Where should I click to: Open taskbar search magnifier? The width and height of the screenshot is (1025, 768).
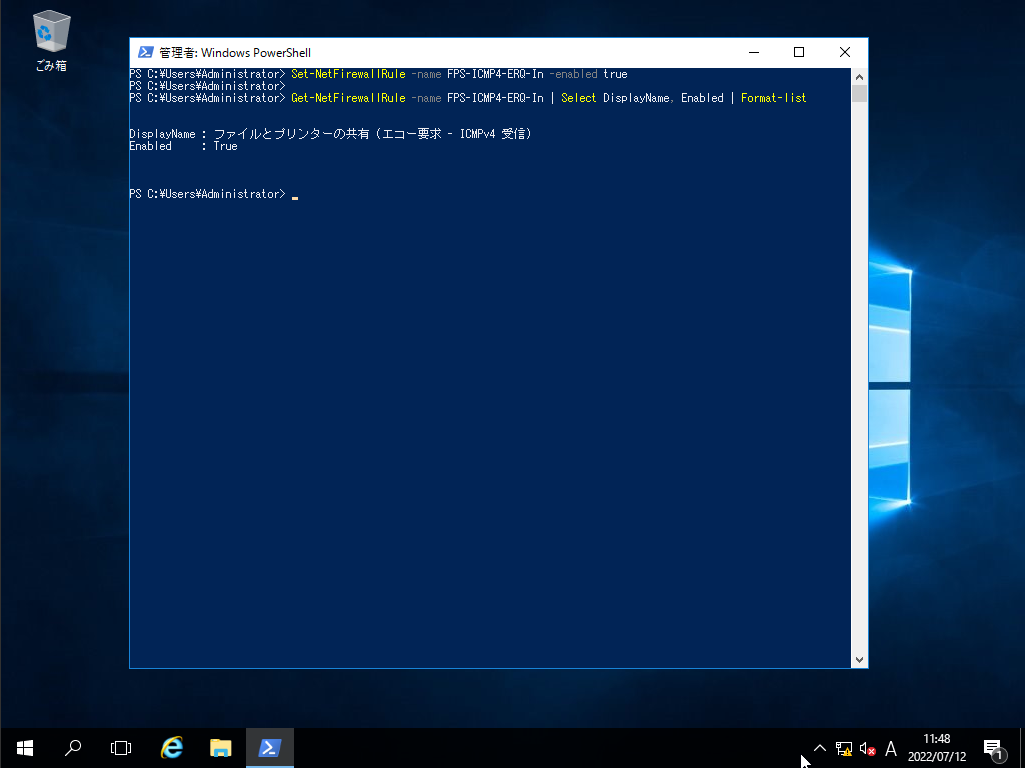point(73,747)
